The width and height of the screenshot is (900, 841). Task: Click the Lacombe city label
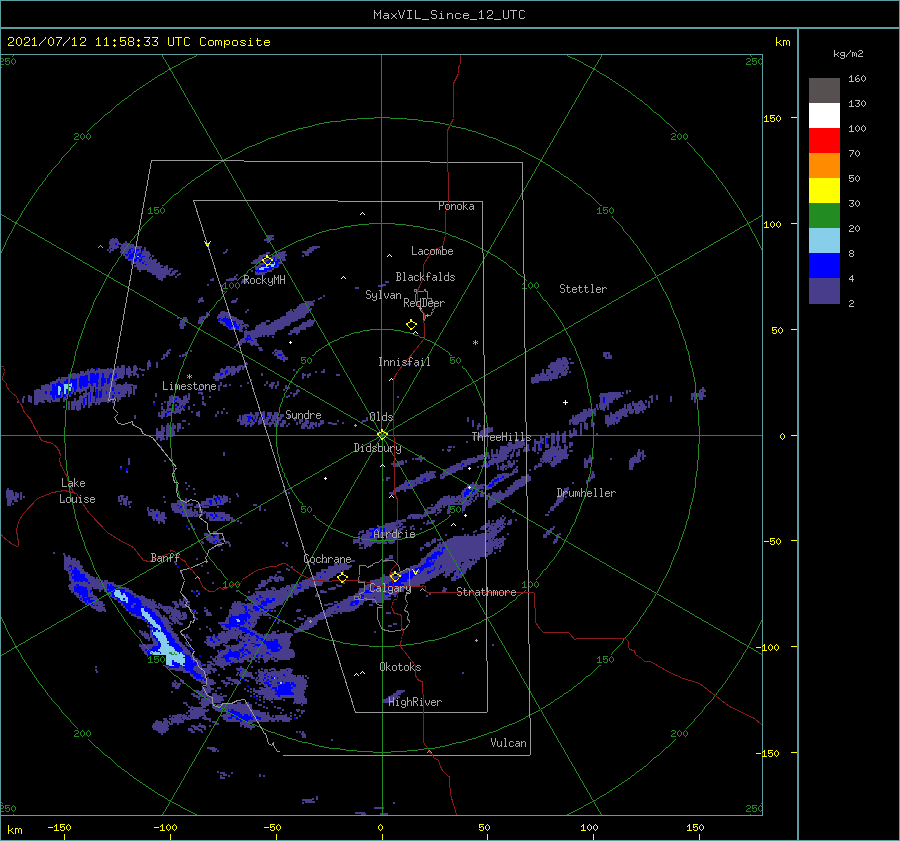432,251
